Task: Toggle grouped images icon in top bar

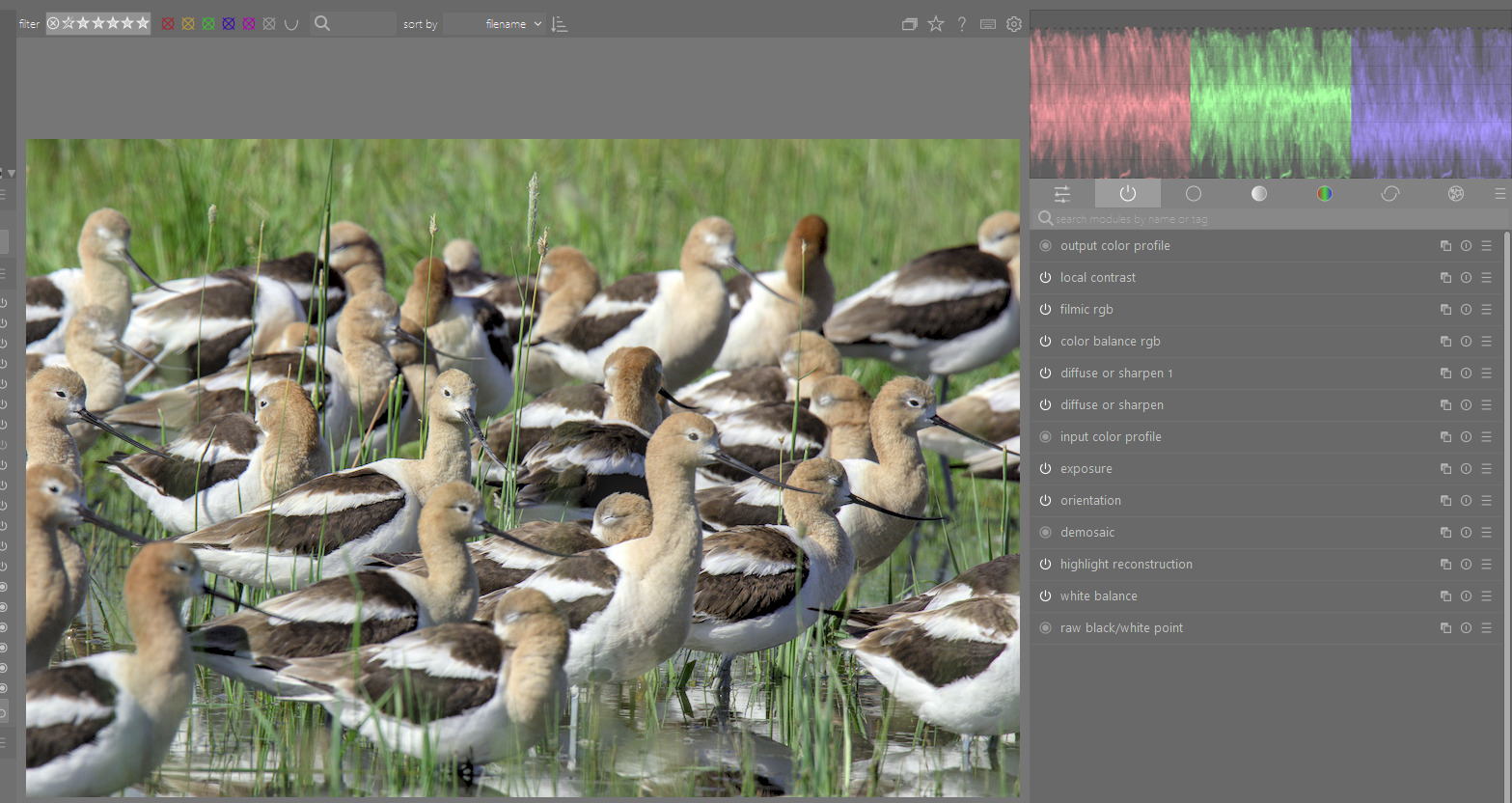Action: tap(909, 24)
